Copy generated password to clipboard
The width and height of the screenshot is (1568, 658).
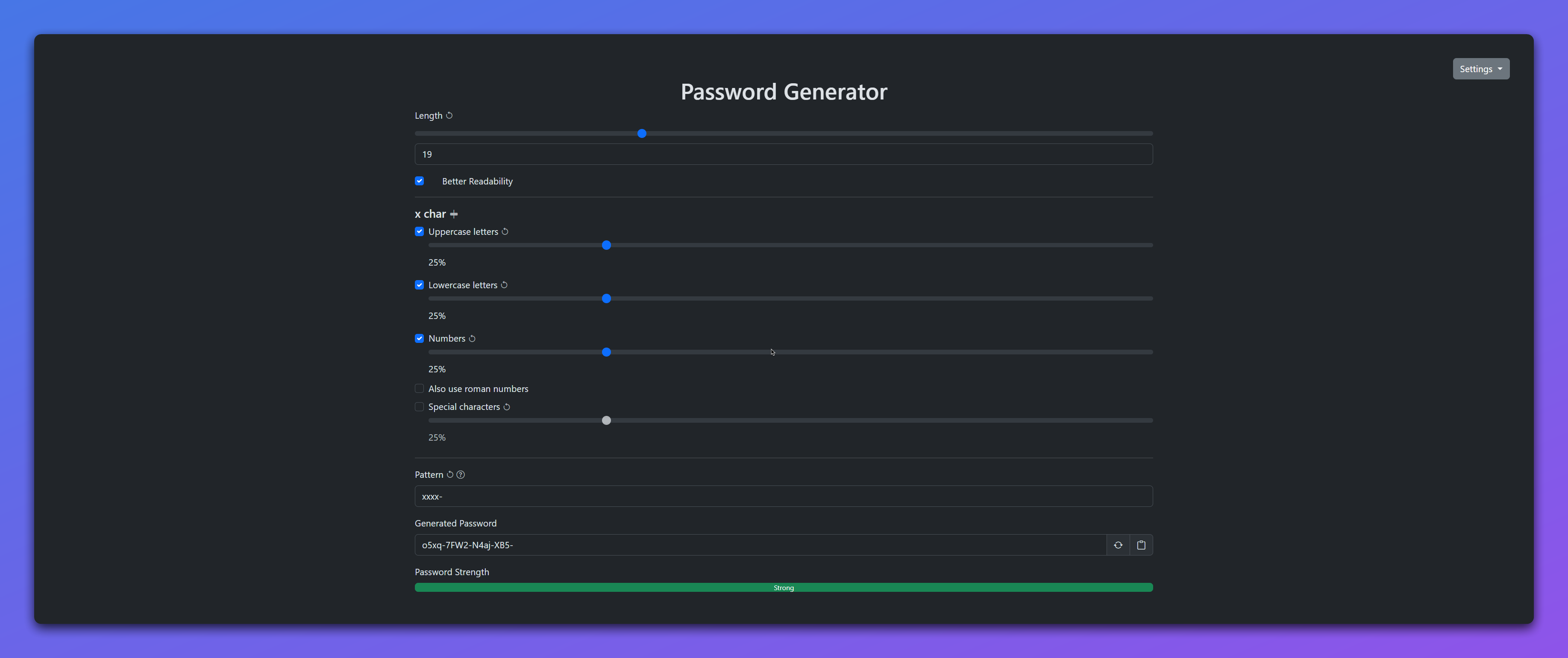(1141, 545)
